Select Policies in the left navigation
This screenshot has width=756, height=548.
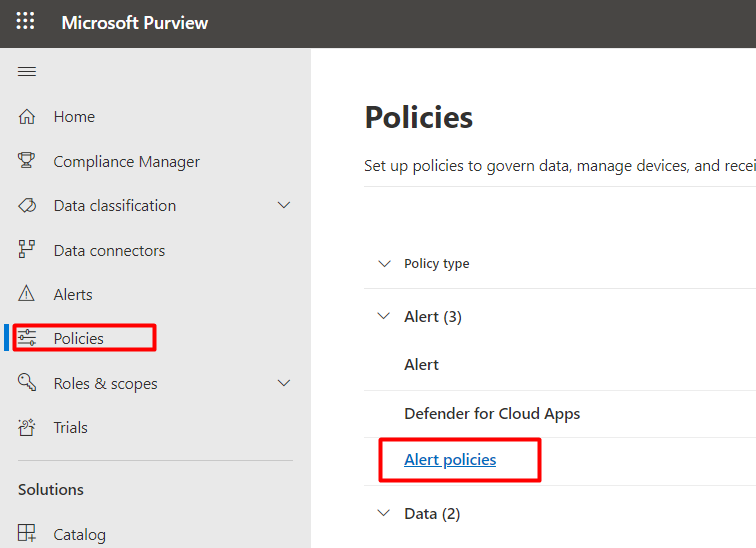[x=78, y=339]
